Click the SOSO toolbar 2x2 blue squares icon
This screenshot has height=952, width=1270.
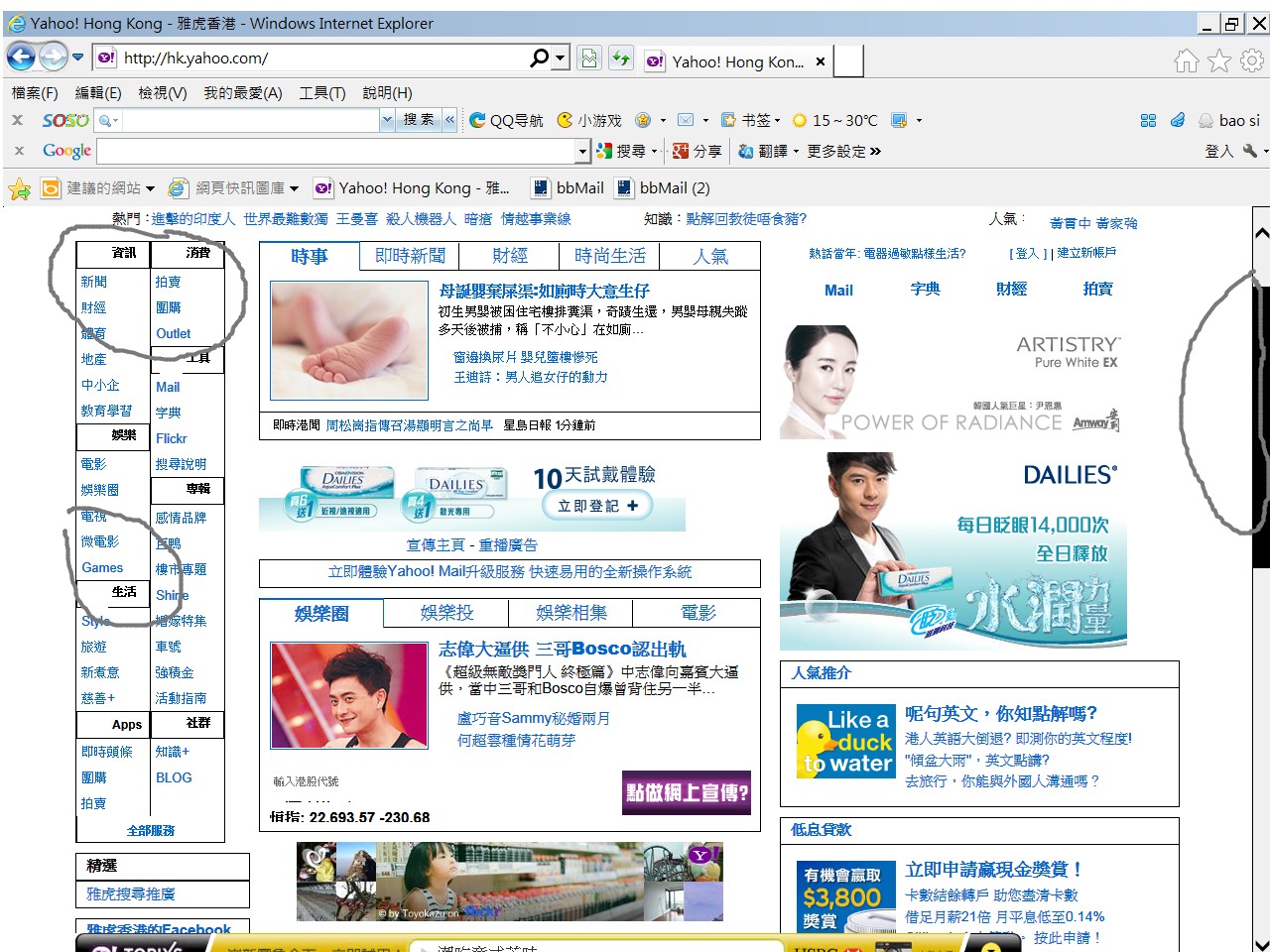point(1149,120)
